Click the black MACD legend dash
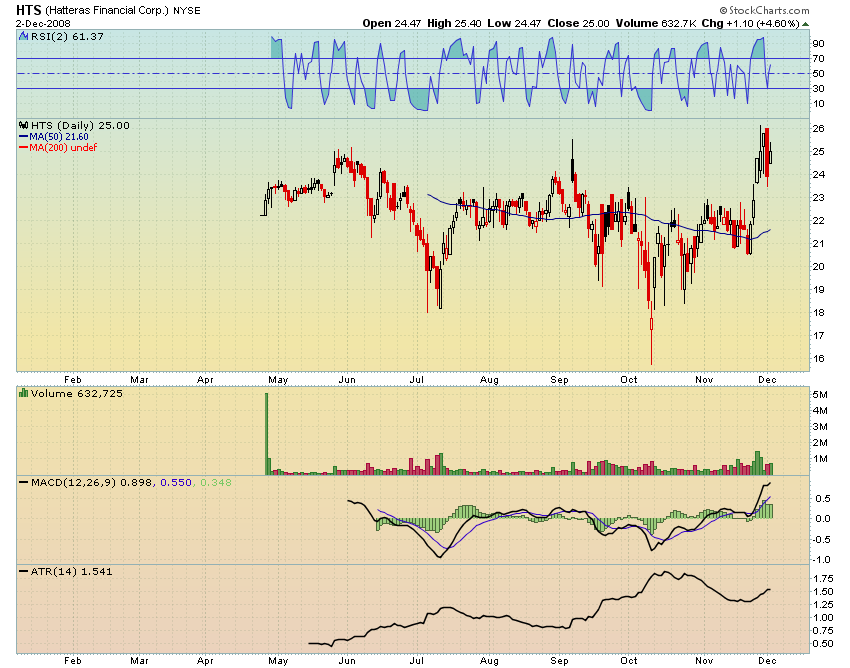 (23, 482)
